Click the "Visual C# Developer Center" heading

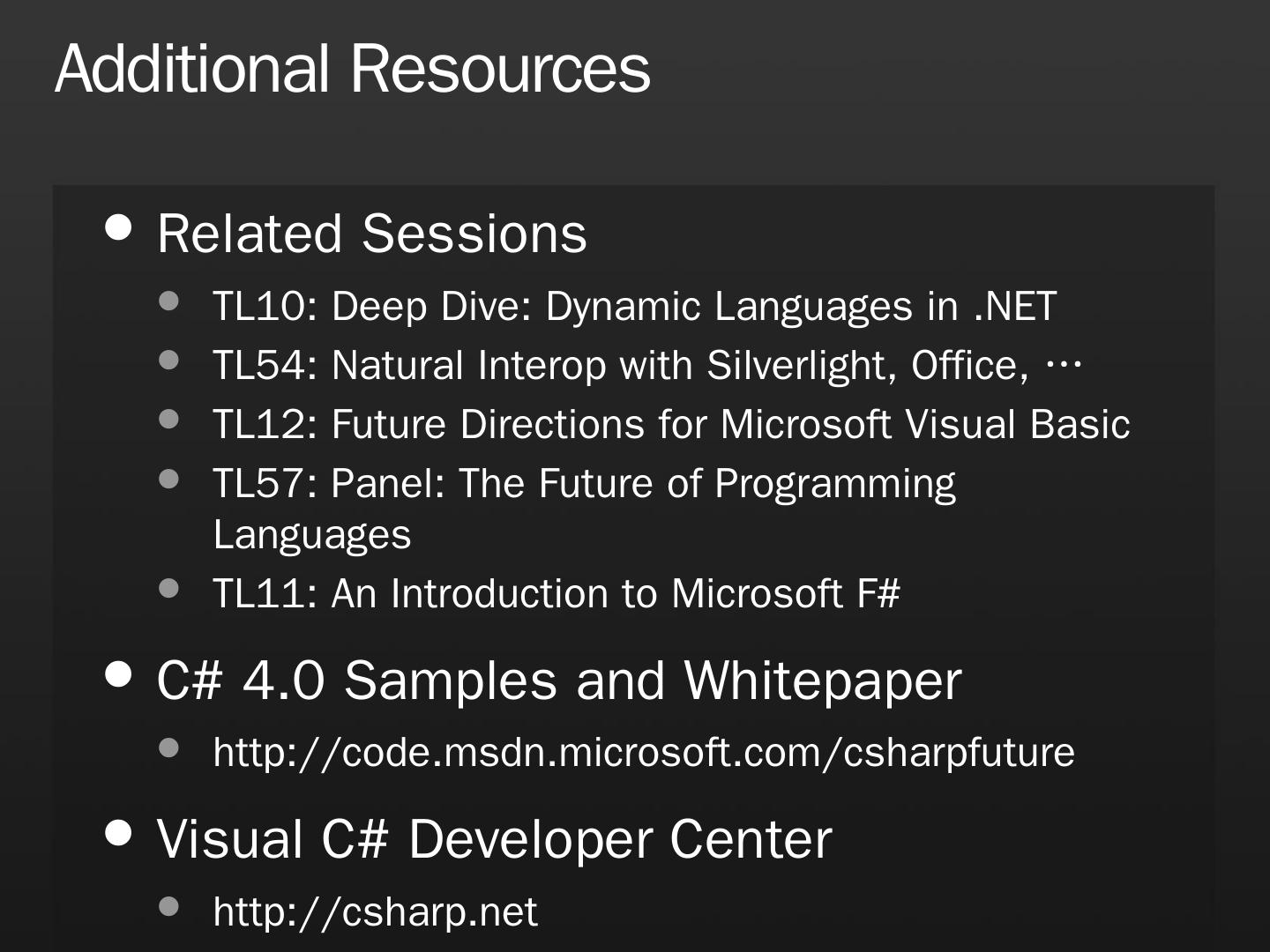494,838
